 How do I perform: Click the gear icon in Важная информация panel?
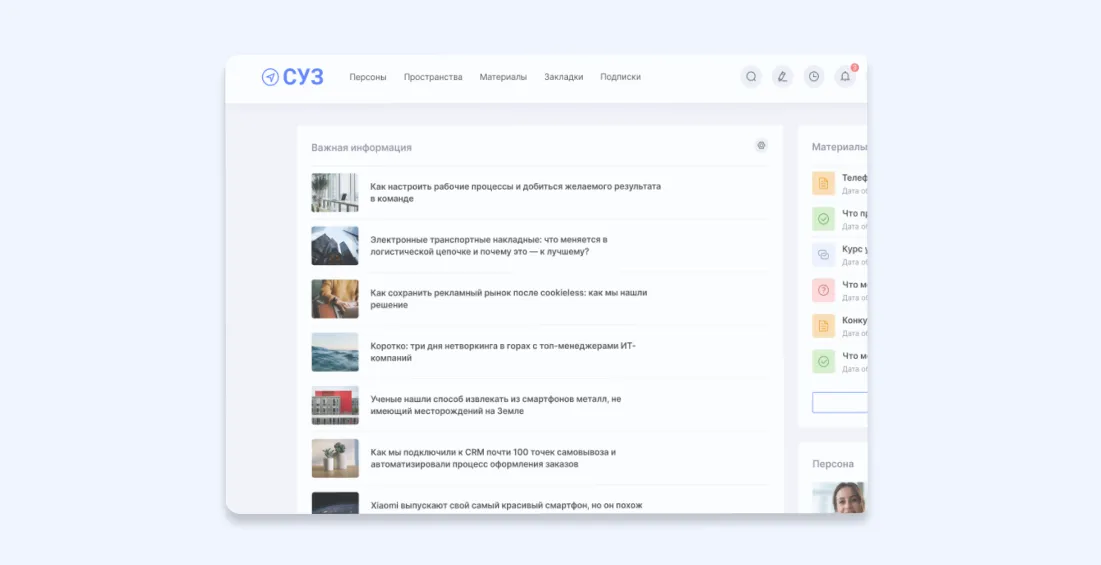pos(761,146)
